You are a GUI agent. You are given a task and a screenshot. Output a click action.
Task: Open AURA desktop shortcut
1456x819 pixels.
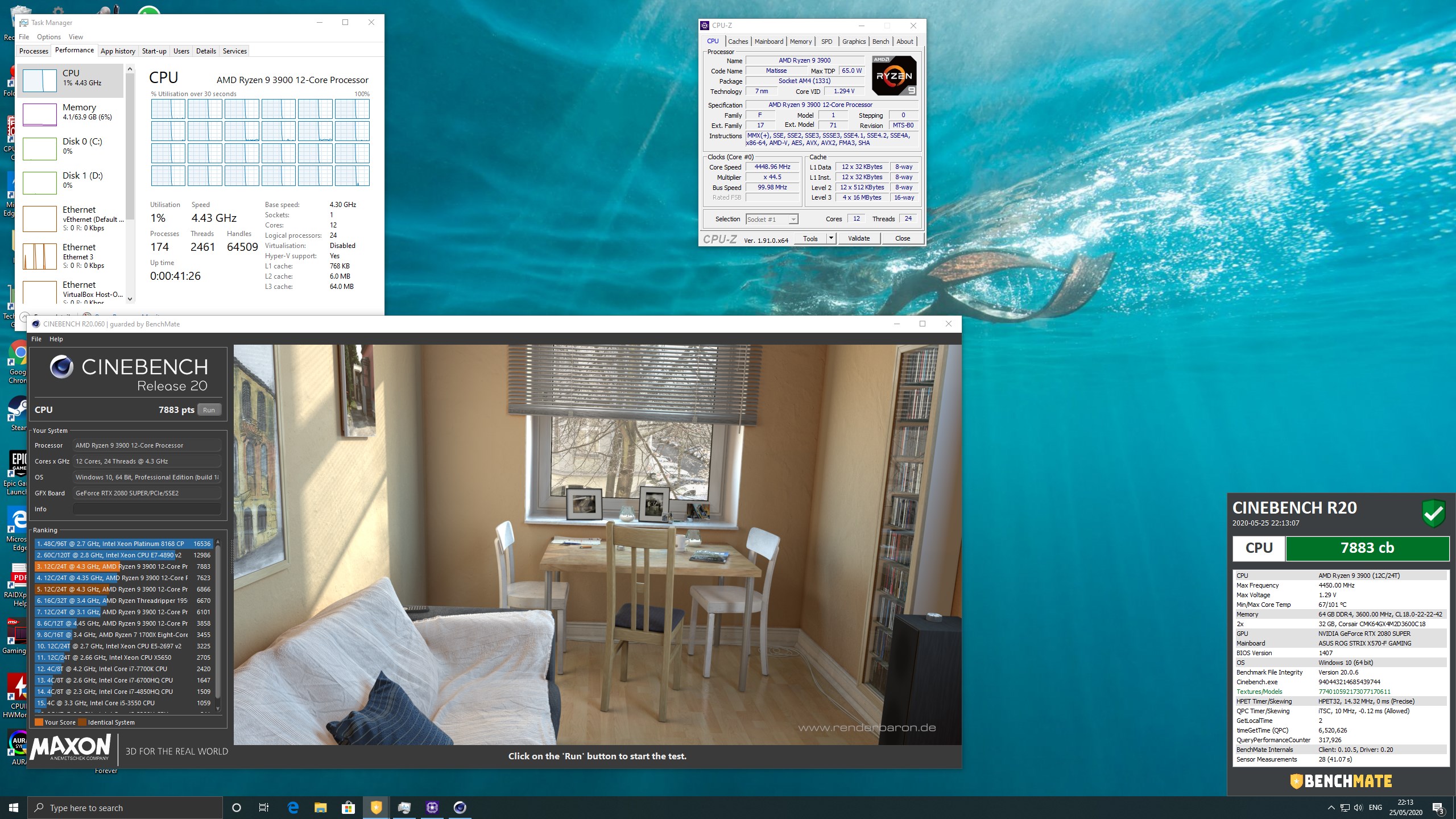[x=19, y=747]
